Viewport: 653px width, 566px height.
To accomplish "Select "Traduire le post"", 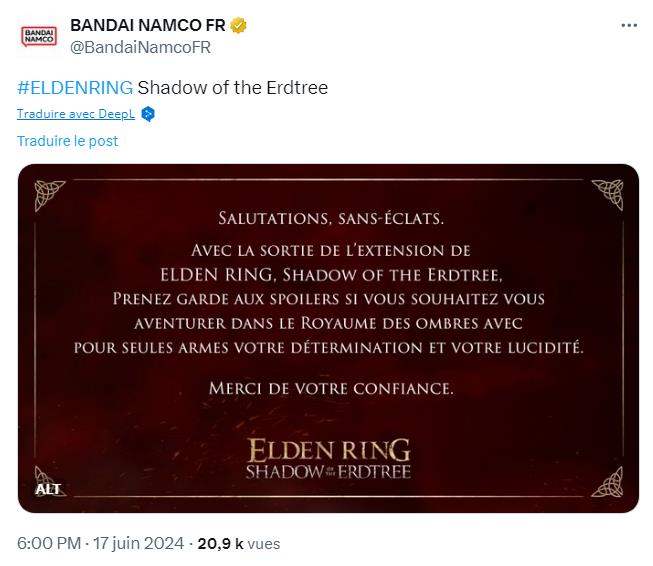I will click(67, 141).
